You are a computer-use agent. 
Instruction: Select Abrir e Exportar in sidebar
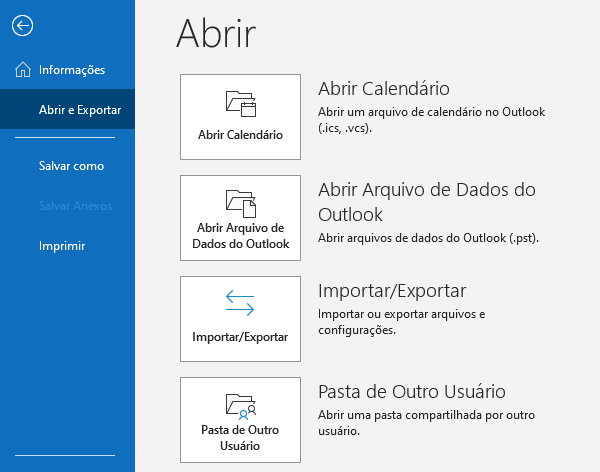coord(67,109)
